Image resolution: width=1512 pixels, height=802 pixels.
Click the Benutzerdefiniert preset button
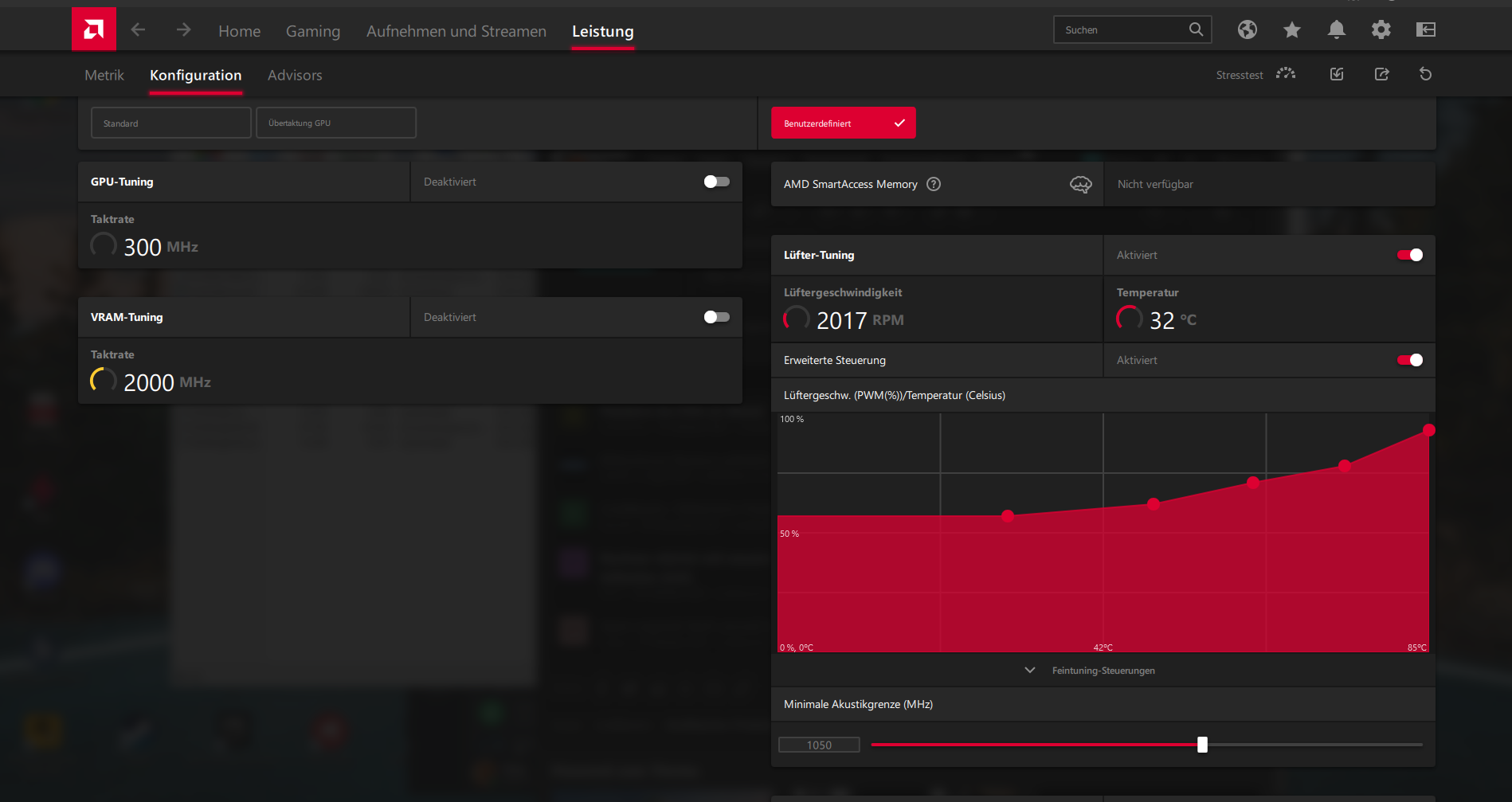(x=844, y=123)
